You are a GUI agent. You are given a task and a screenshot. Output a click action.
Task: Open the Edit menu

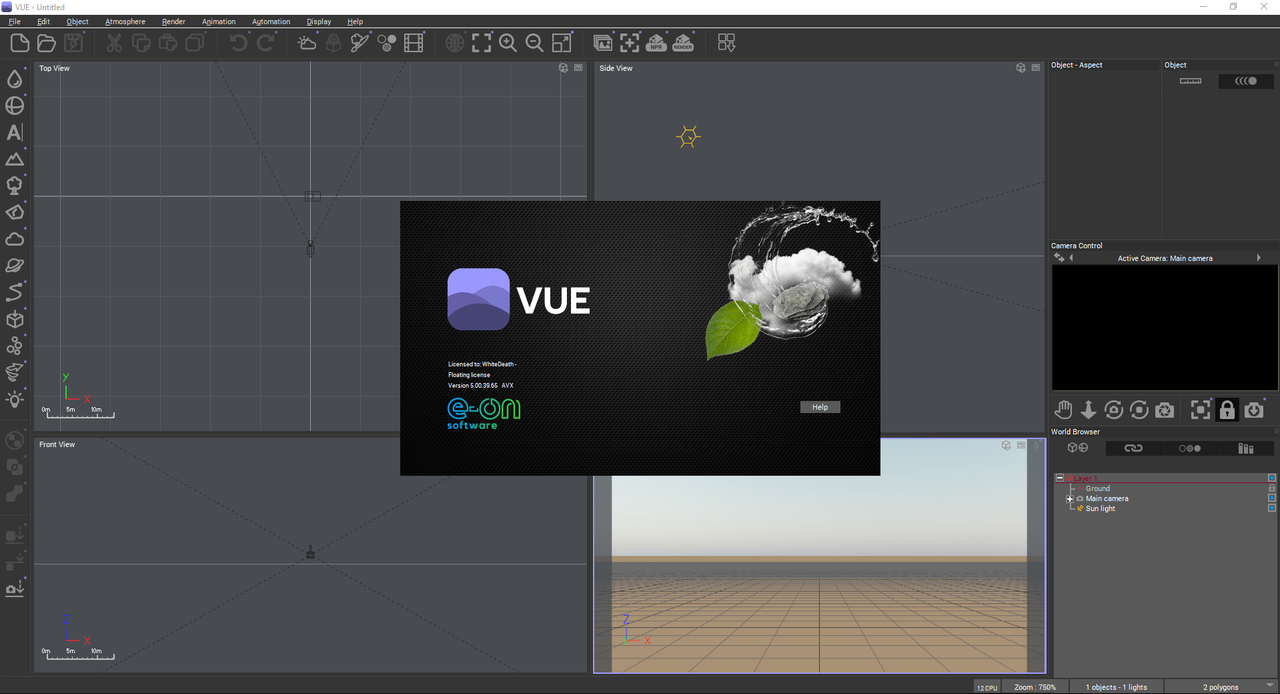tap(43, 21)
